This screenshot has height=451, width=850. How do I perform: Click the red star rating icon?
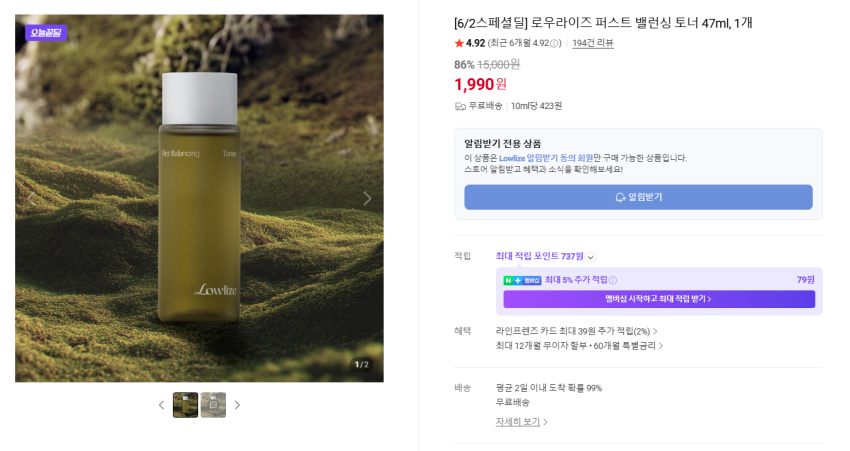[459, 43]
